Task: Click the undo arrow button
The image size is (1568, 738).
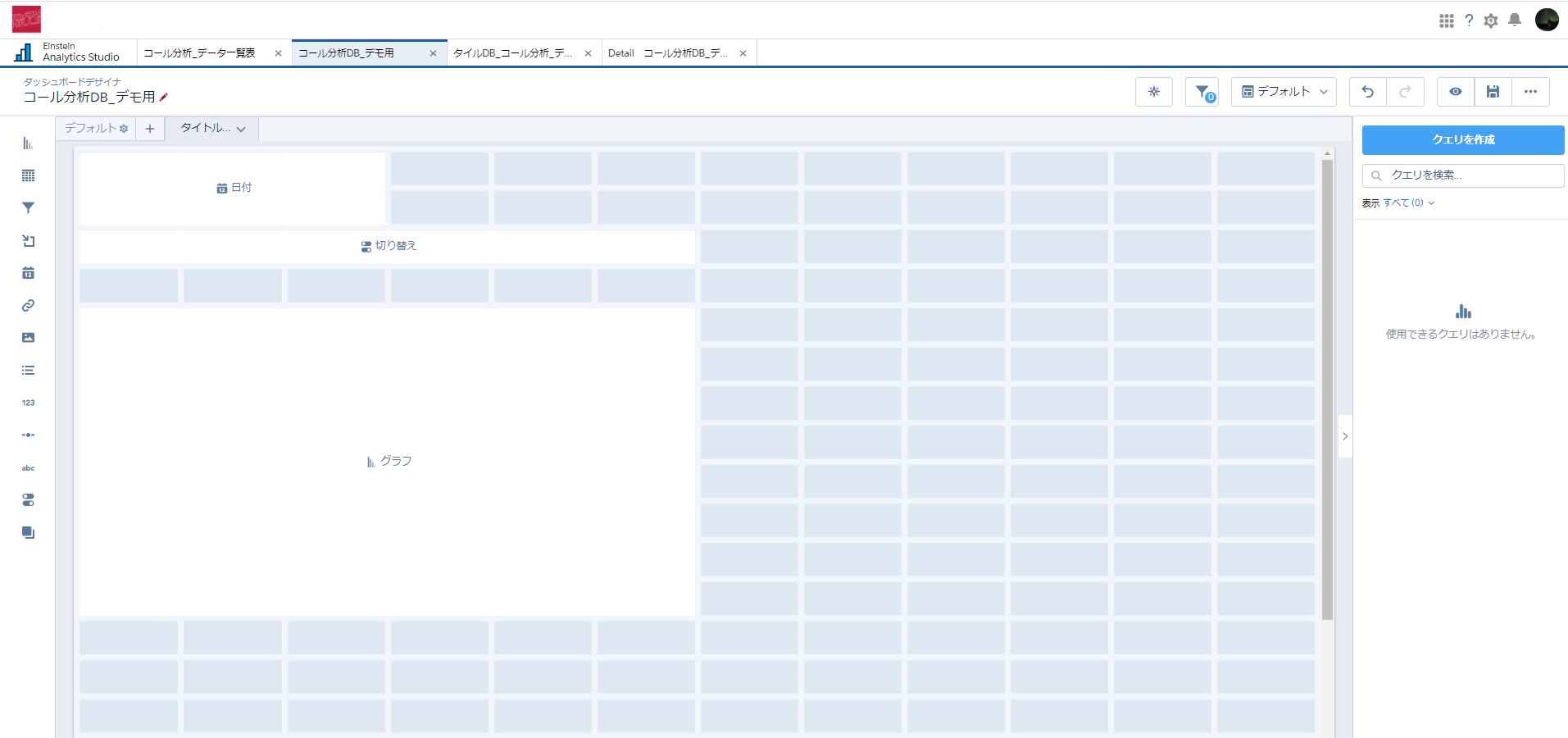Action: [1367, 92]
